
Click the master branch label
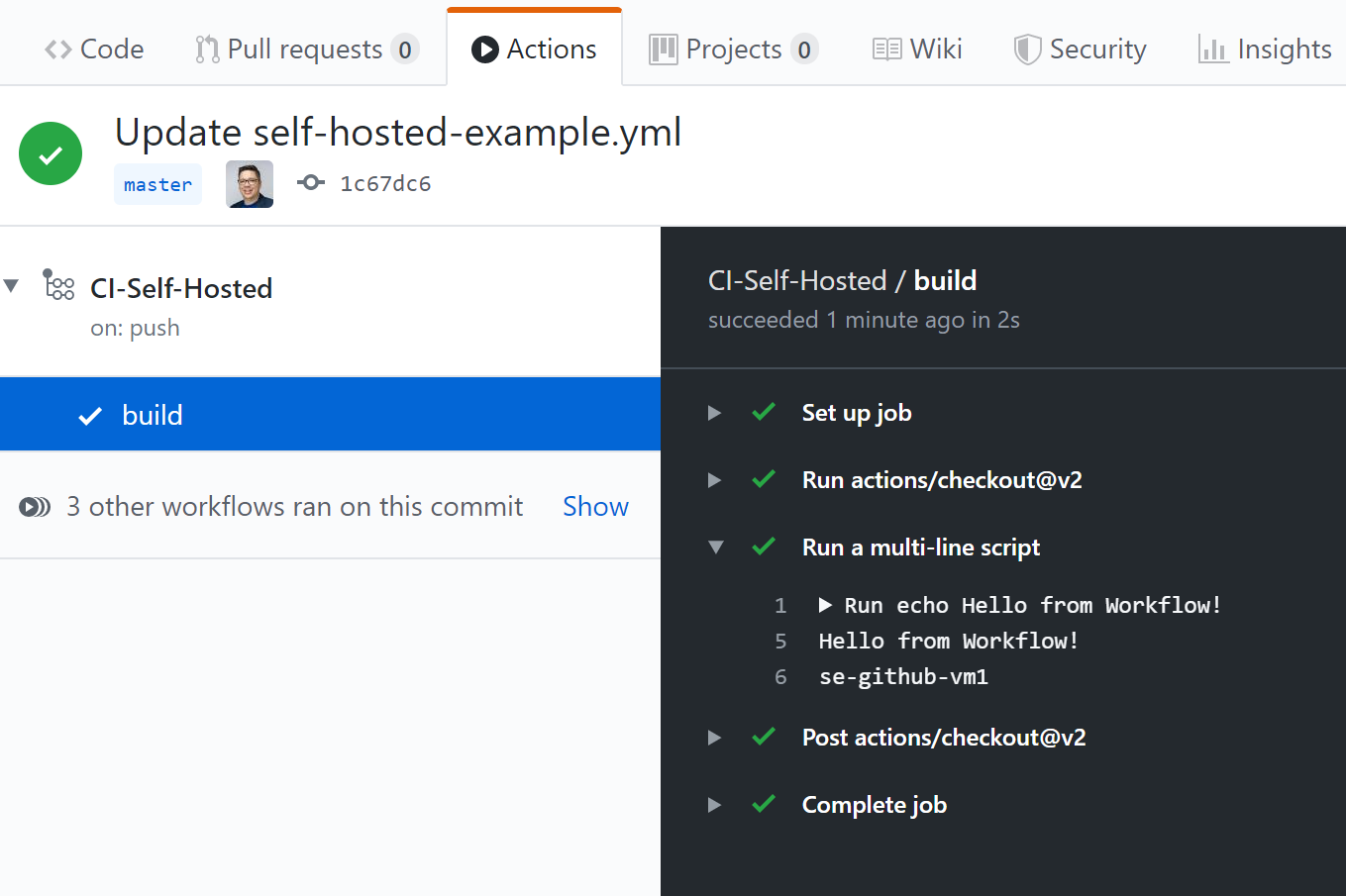pos(157,183)
